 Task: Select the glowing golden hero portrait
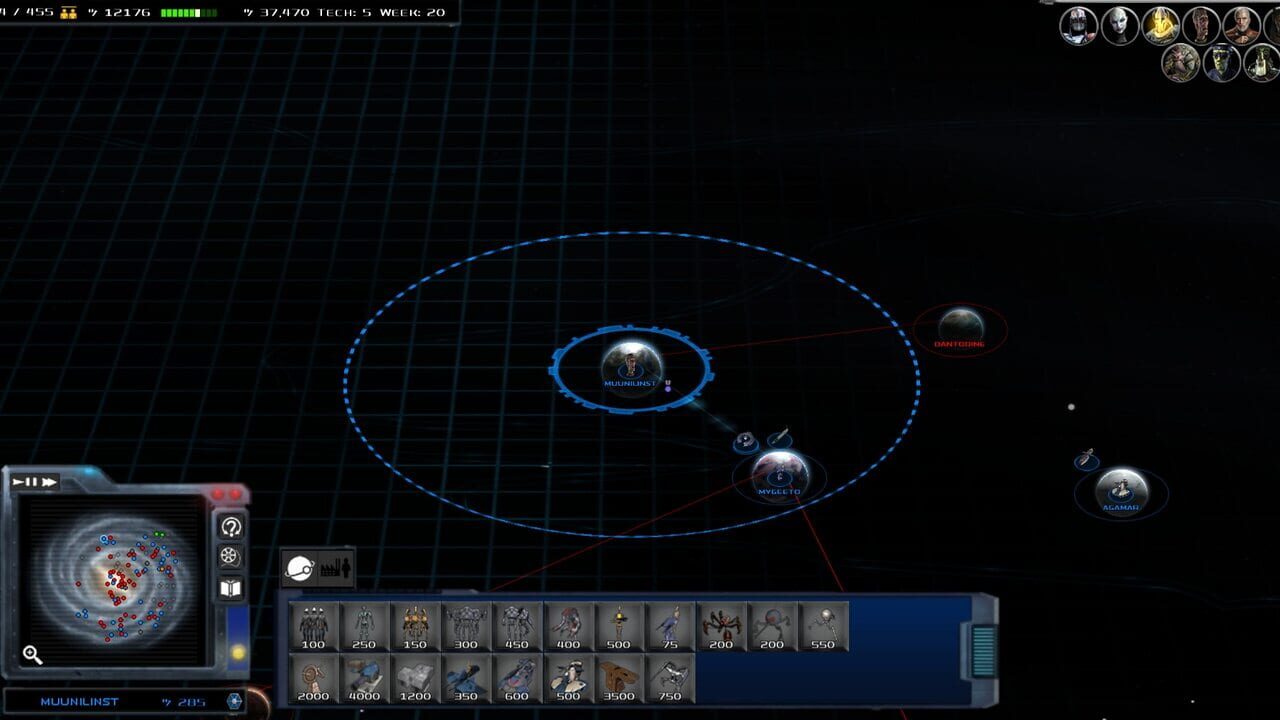[x=1161, y=25]
